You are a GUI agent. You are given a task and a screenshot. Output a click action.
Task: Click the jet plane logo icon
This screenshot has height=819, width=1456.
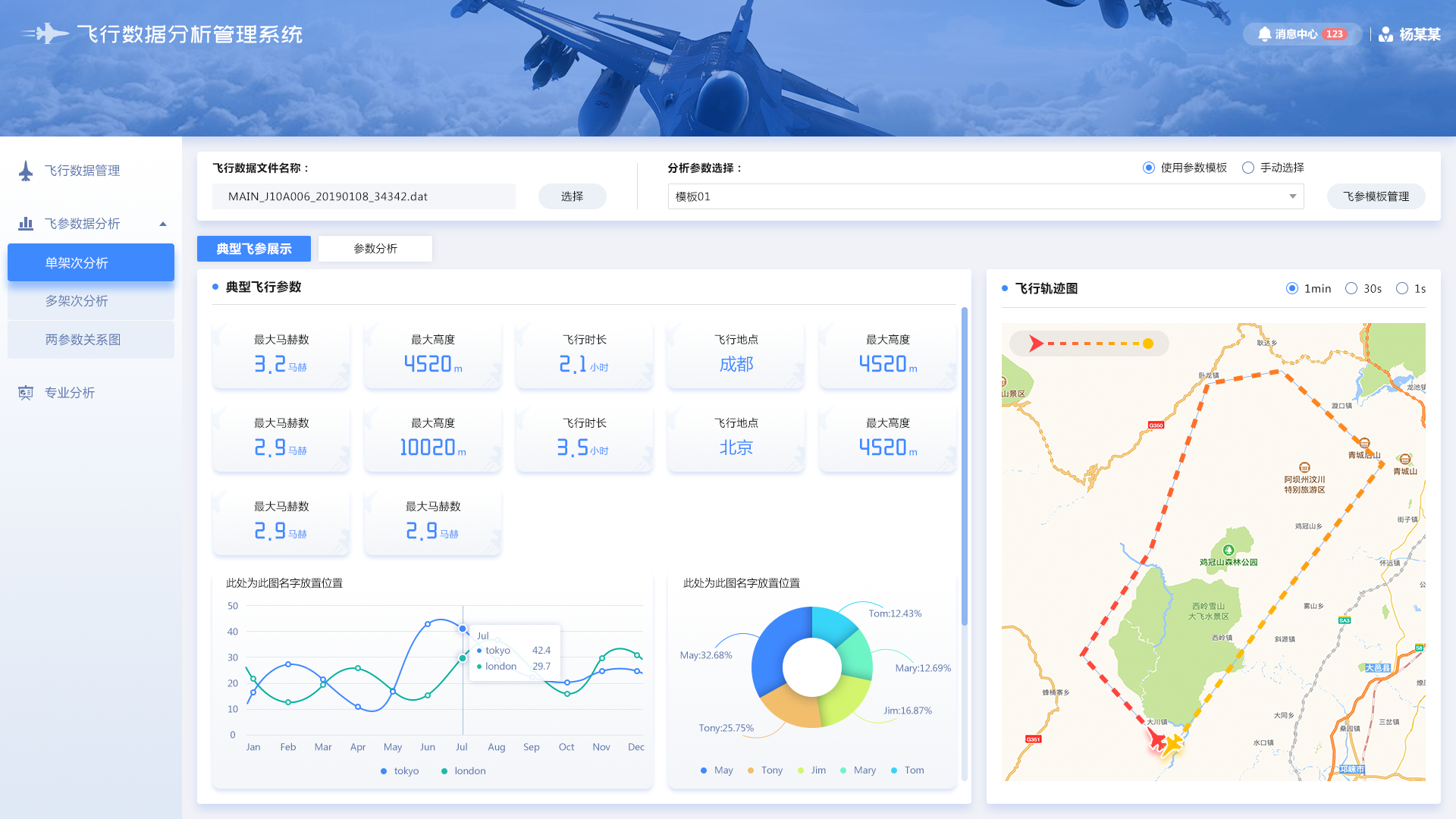pyautogui.click(x=45, y=34)
